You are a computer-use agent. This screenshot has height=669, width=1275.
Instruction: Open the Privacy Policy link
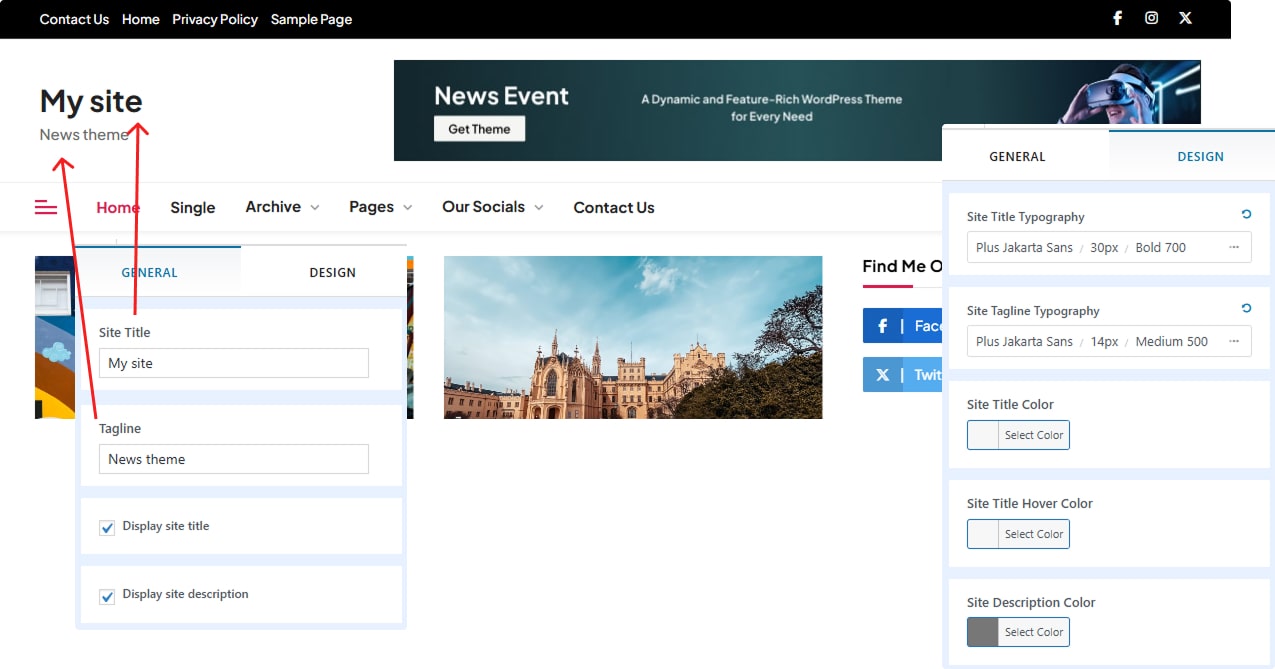[214, 19]
